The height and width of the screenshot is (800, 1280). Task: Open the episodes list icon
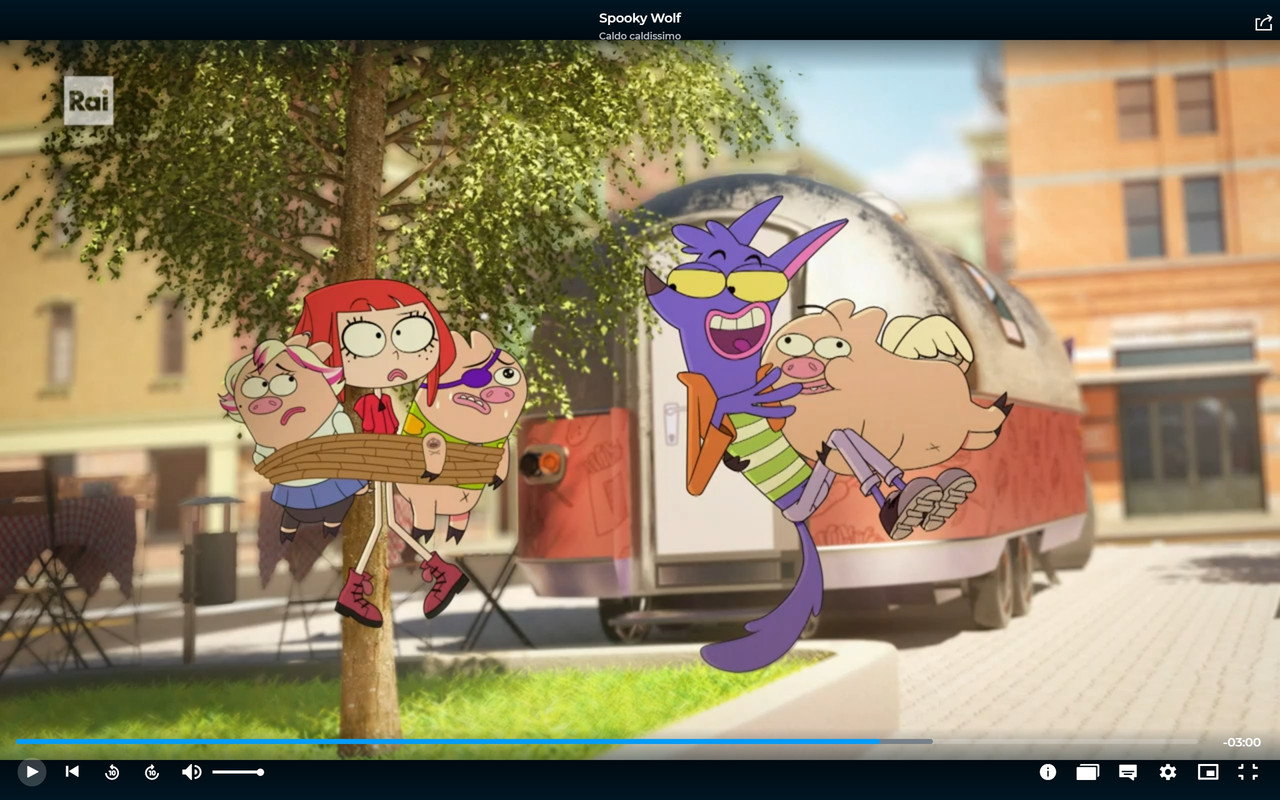1088,772
